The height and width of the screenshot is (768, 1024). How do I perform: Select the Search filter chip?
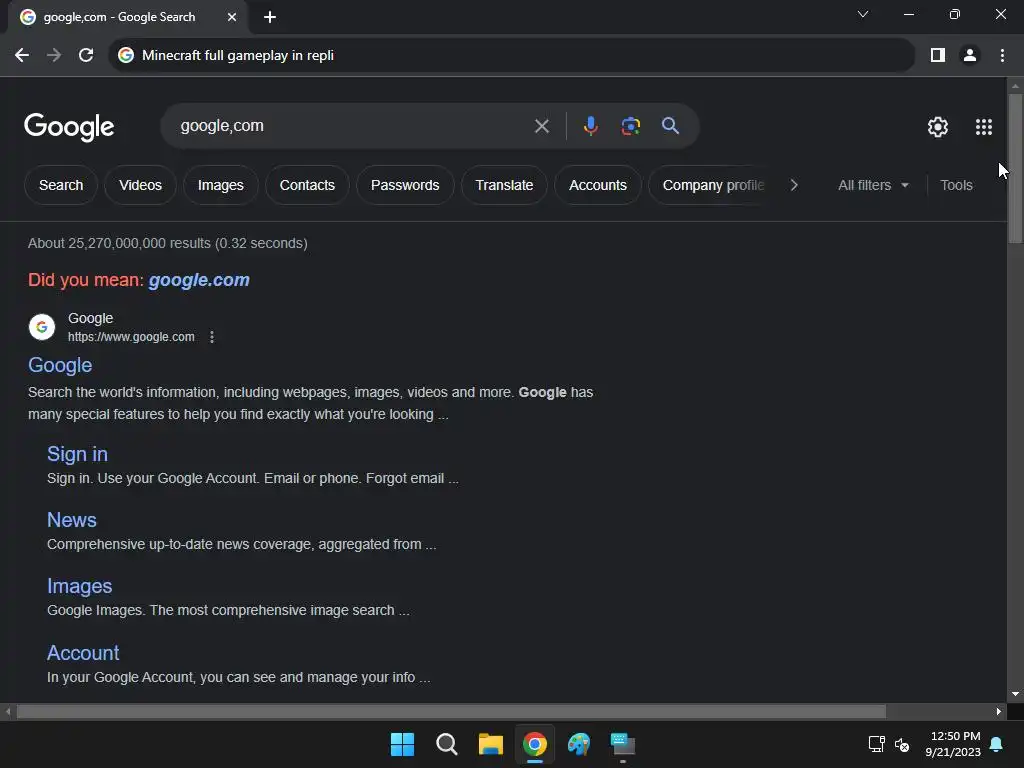(x=61, y=185)
